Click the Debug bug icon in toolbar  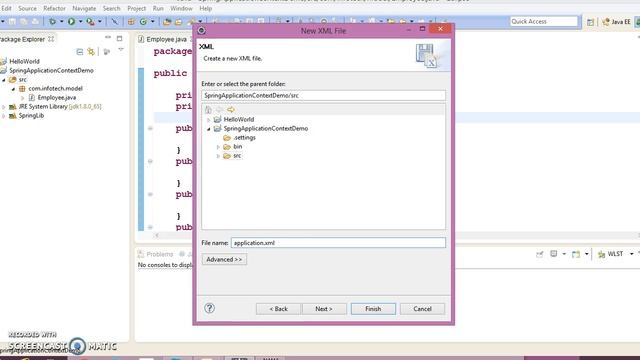[52, 21]
